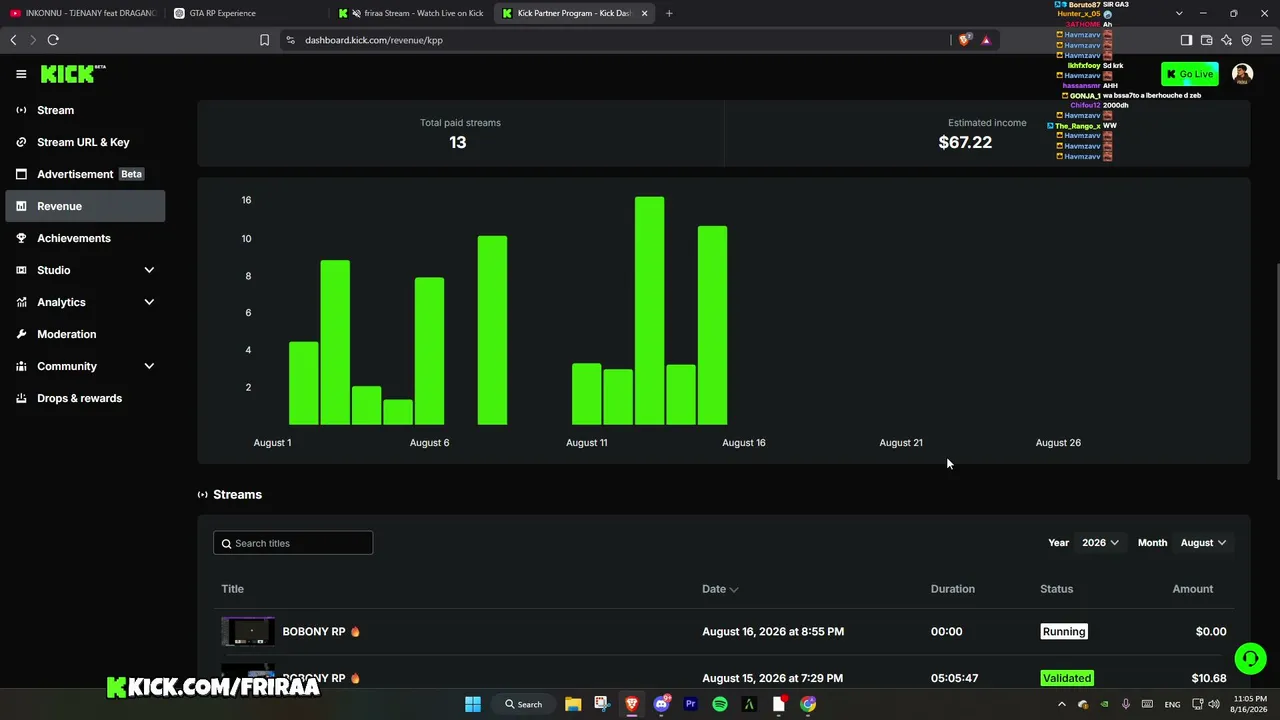This screenshot has height=720, width=1280.
Task: Open Adobe Premiere Pro from the taskbar
Action: 690,704
